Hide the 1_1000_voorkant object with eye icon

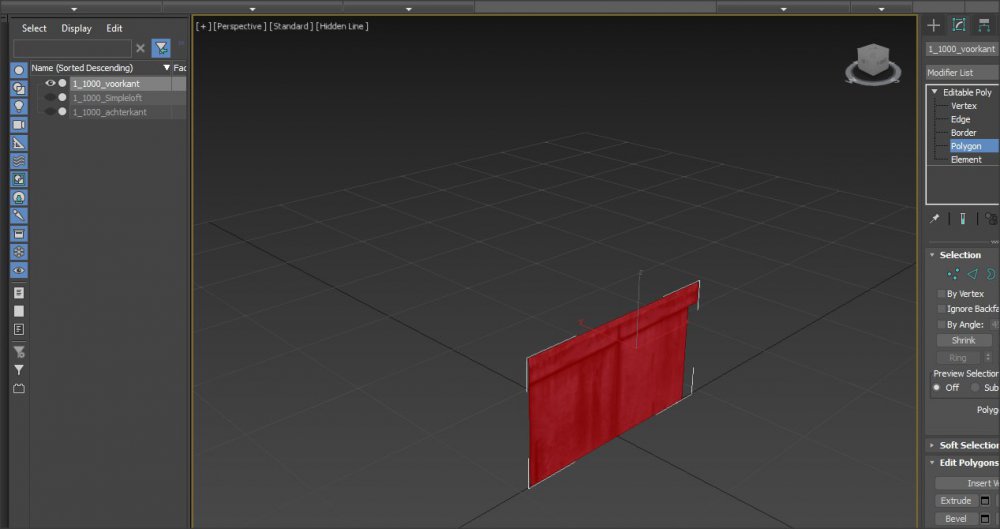tap(50, 84)
